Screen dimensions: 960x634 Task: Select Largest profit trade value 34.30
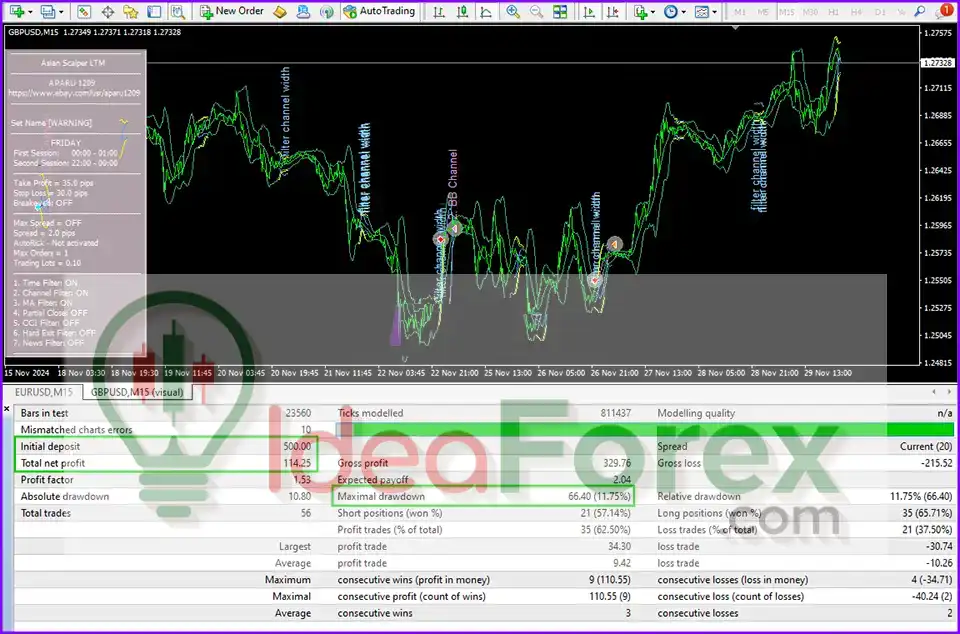tap(620, 546)
